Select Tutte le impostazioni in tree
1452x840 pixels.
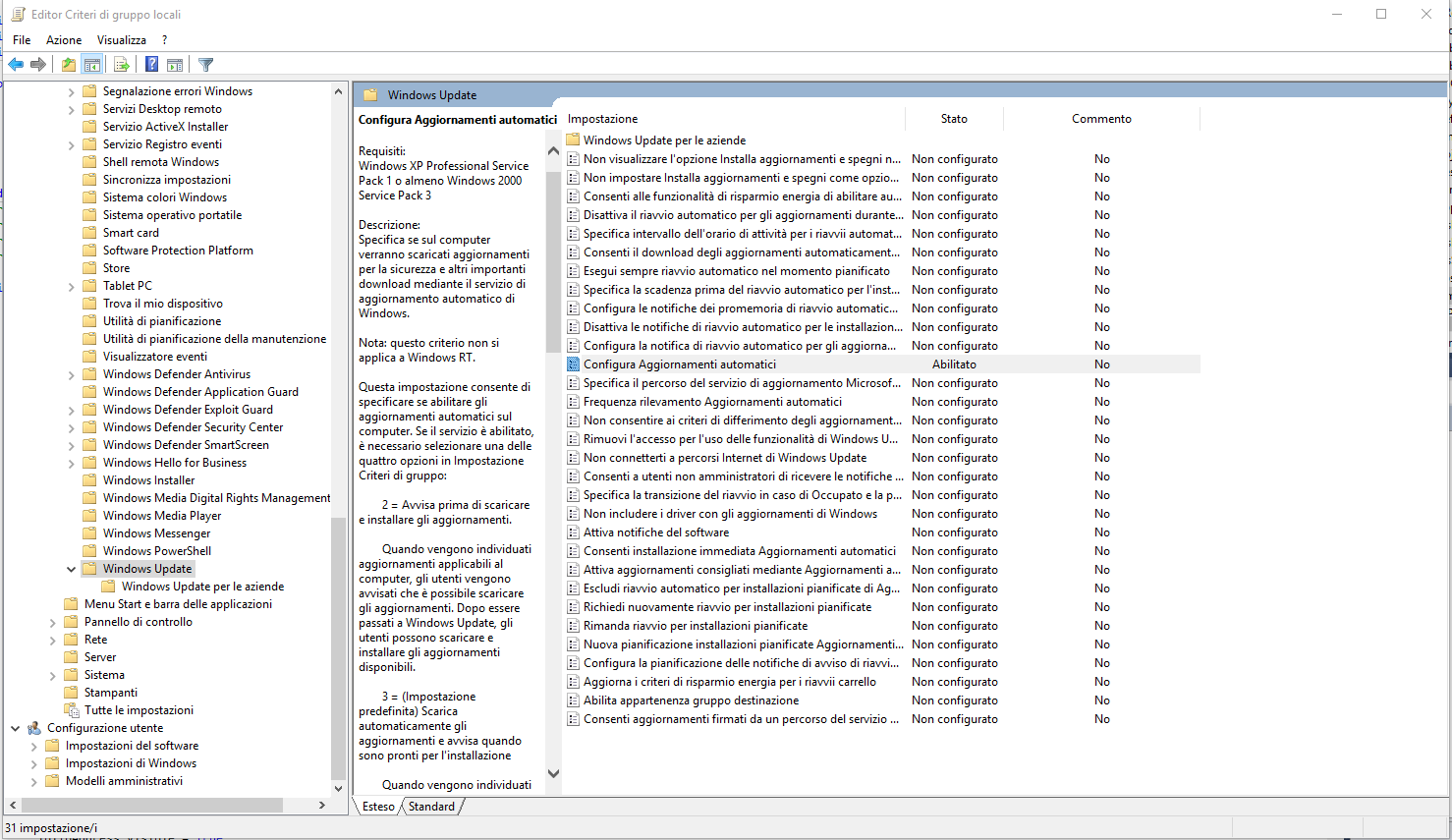[x=139, y=710]
